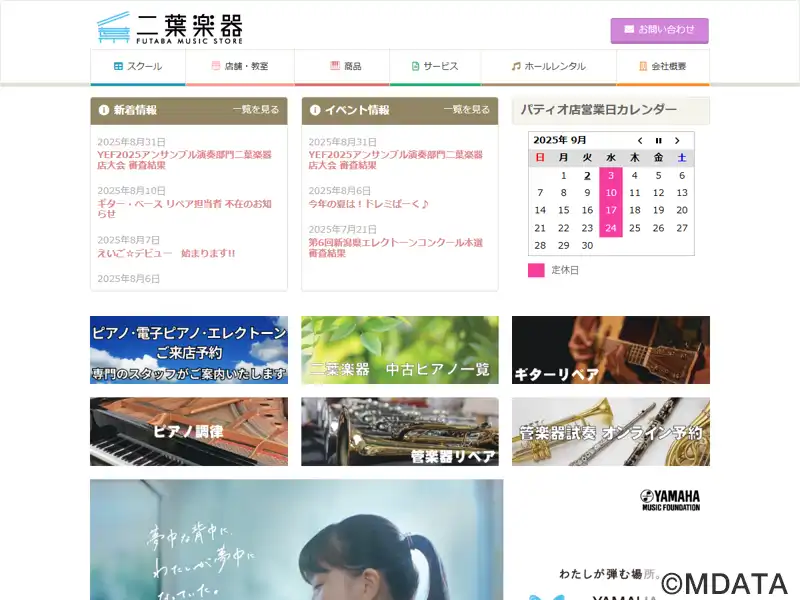Open the ギターリペア banner
Screen dimensions: 800x600
[611, 350]
